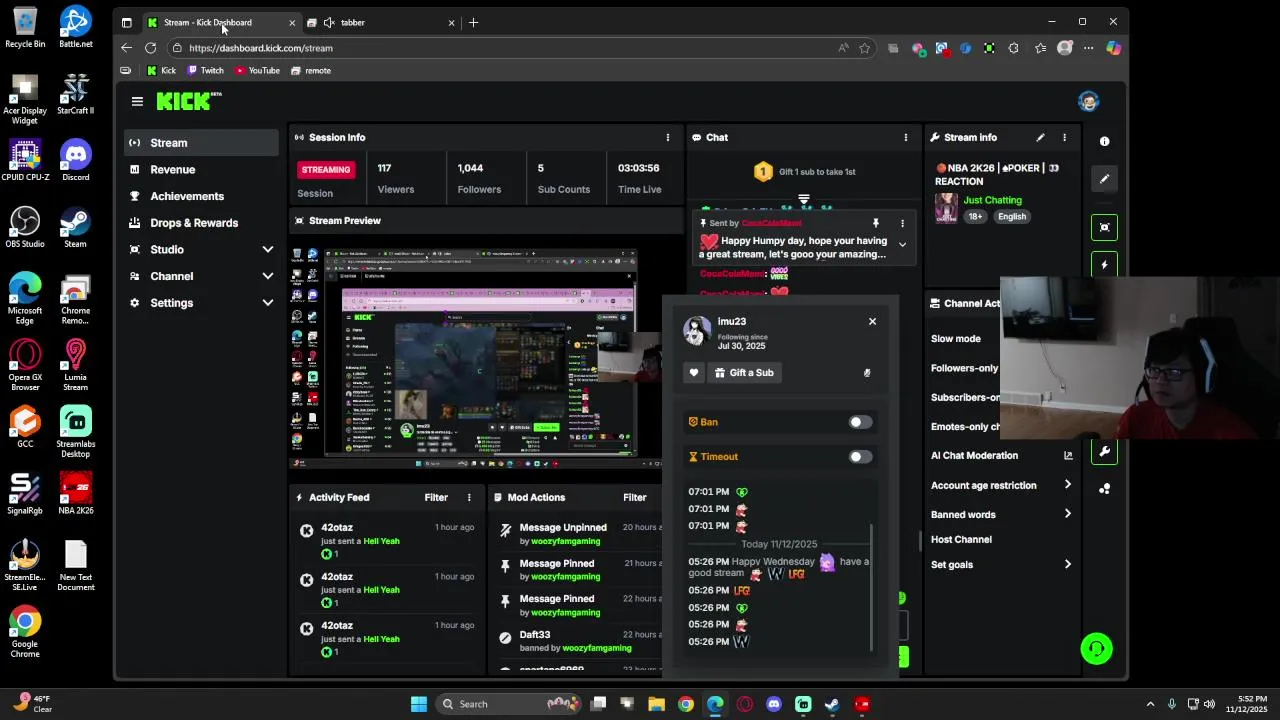Select Stream in the sidebar
Screen dimensions: 1280x720
tap(201, 143)
